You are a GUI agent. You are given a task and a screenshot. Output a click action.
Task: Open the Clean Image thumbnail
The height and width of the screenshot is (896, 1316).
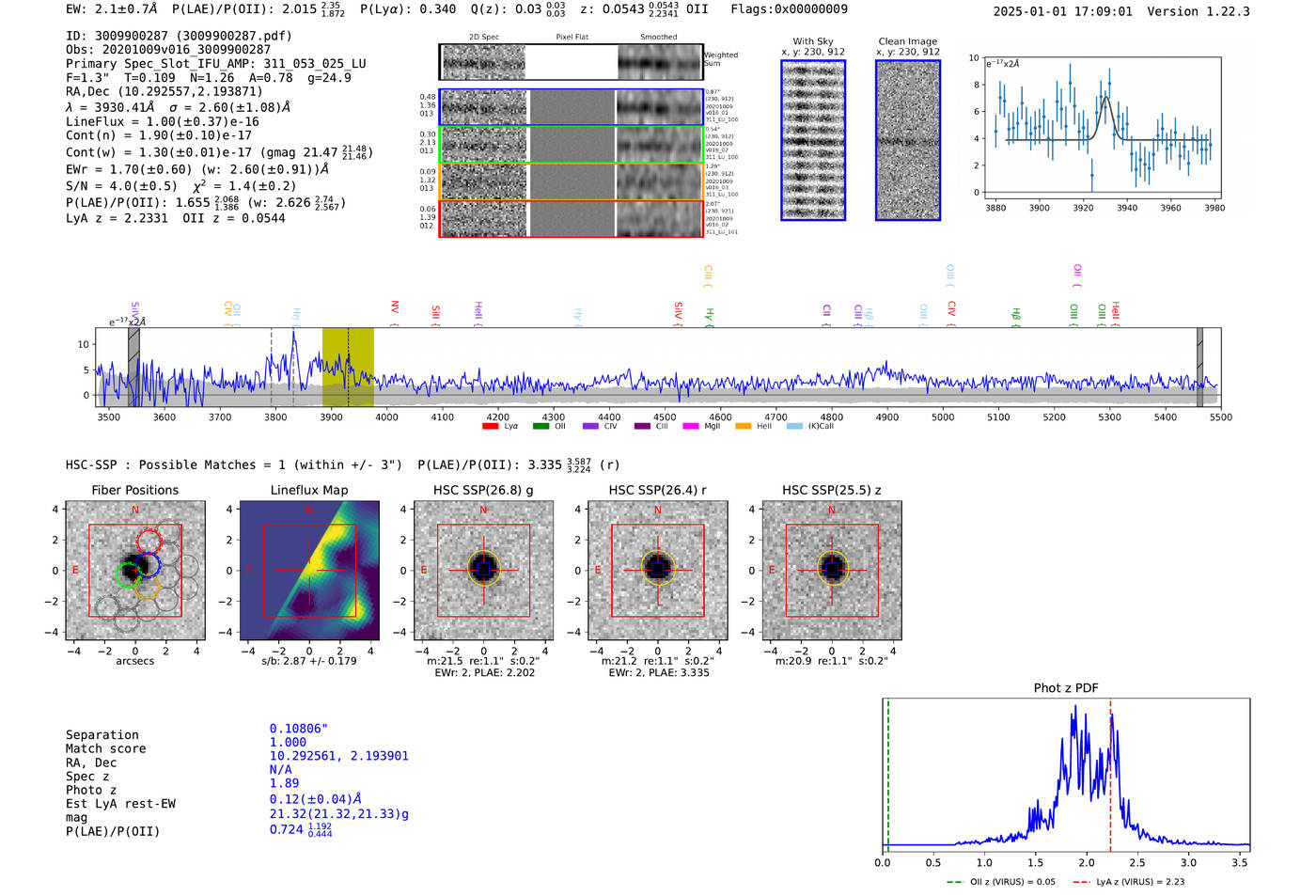click(x=908, y=140)
